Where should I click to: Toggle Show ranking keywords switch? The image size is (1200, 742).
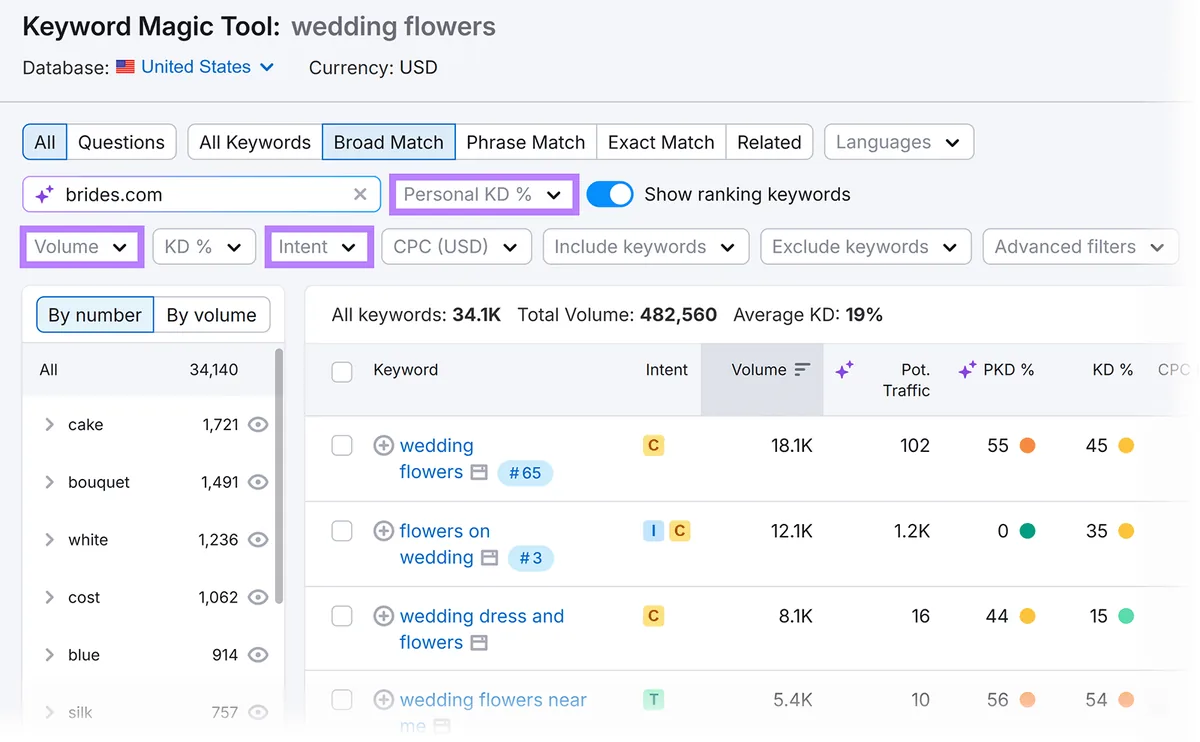[610, 194]
